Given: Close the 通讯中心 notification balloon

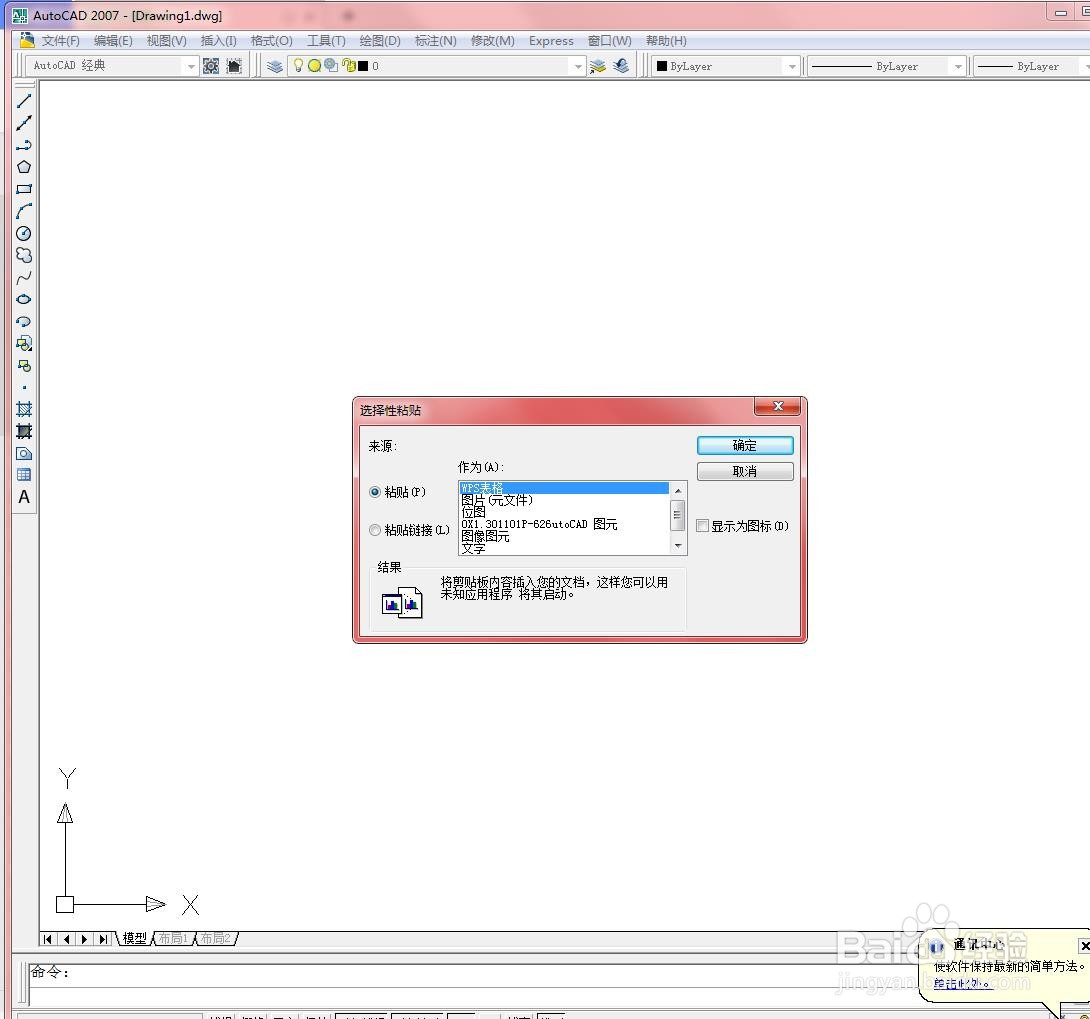Looking at the screenshot, I should 1084,946.
